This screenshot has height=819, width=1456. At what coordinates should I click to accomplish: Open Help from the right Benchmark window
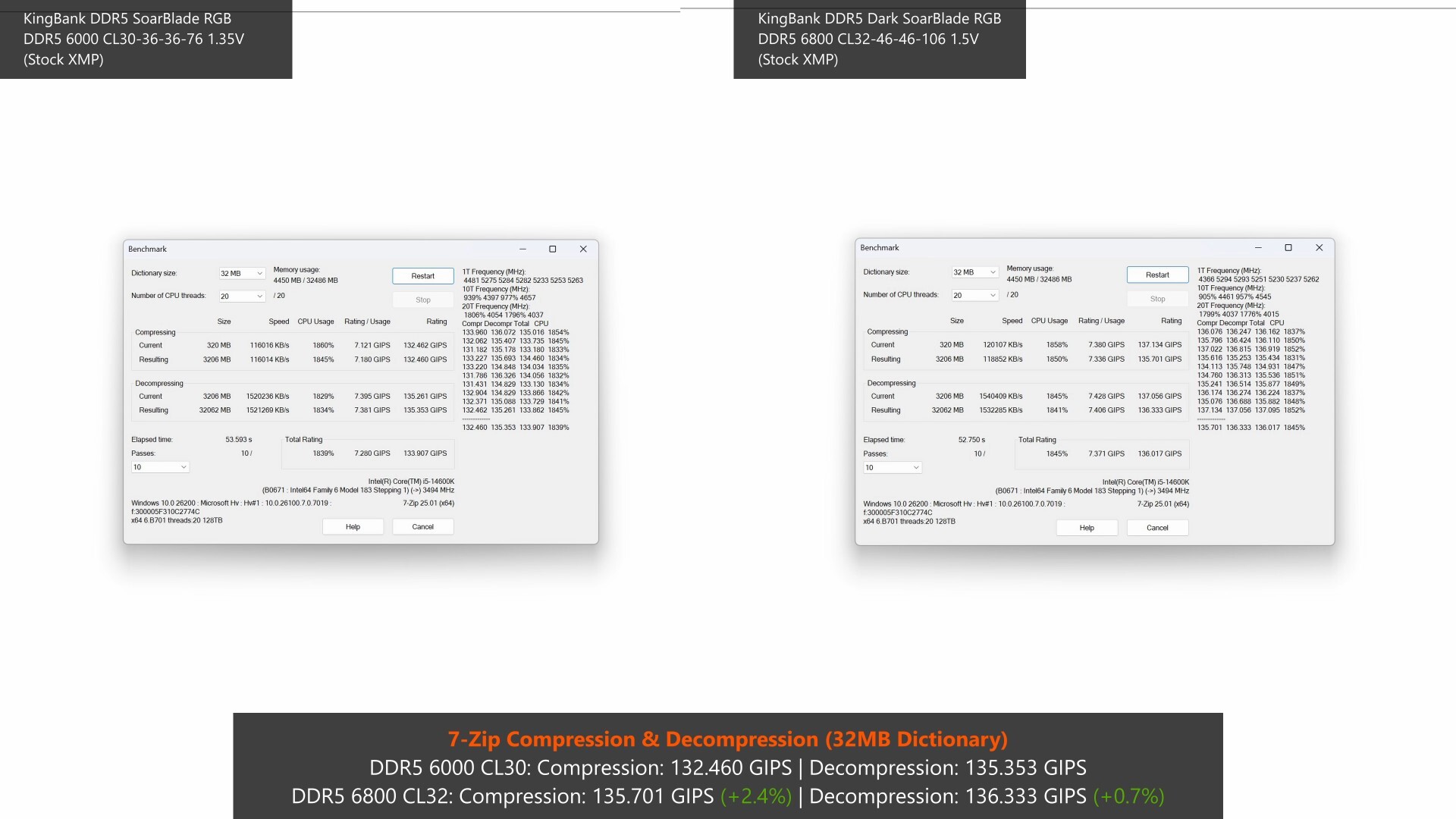[1087, 527]
